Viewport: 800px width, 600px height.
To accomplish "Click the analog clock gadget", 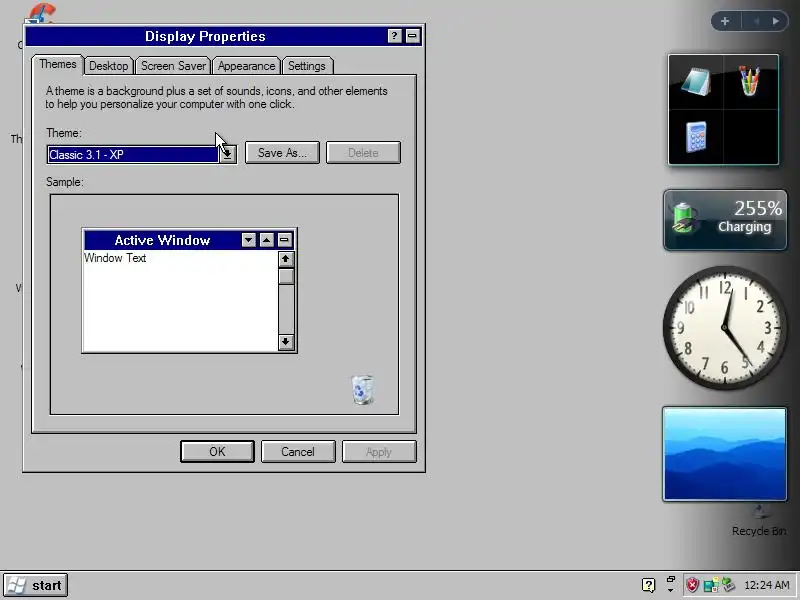I will click(724, 328).
